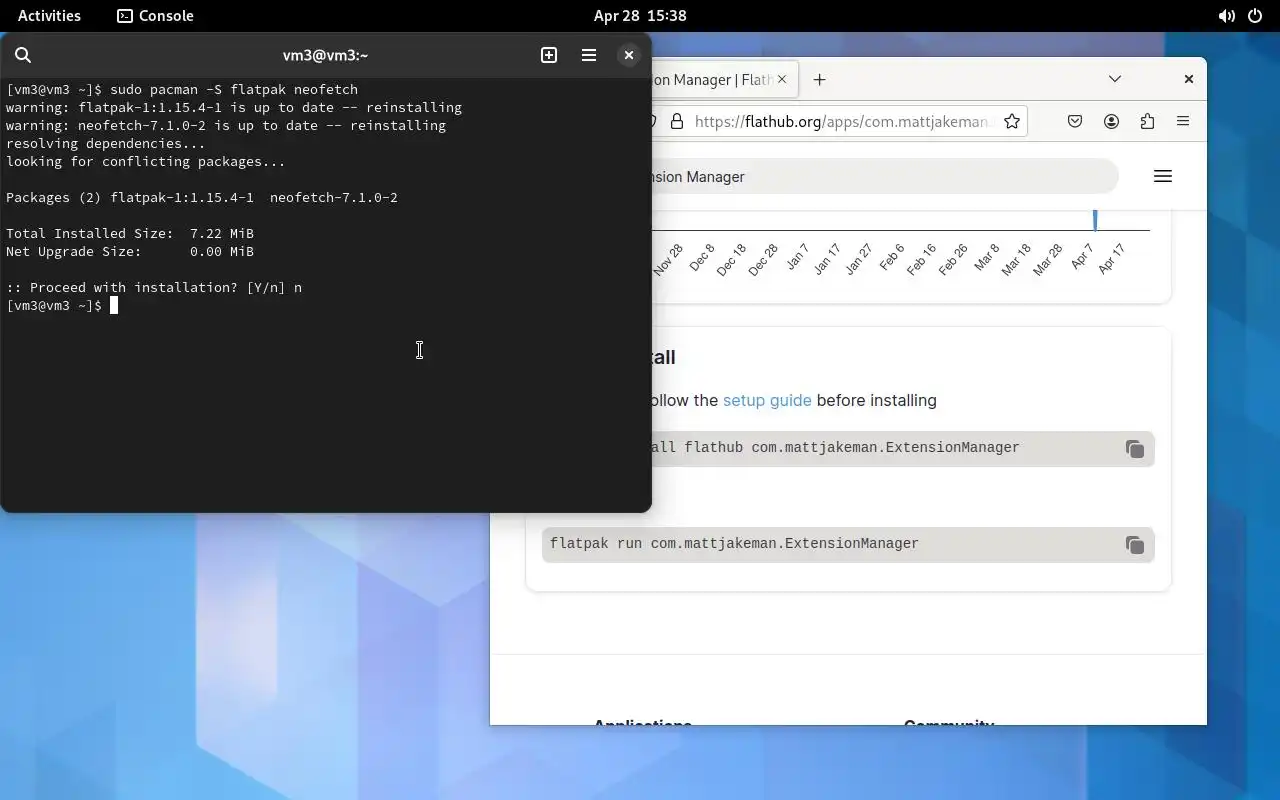1280x800 pixels.
Task: Copy the flatpak install command
Action: click(1134, 449)
